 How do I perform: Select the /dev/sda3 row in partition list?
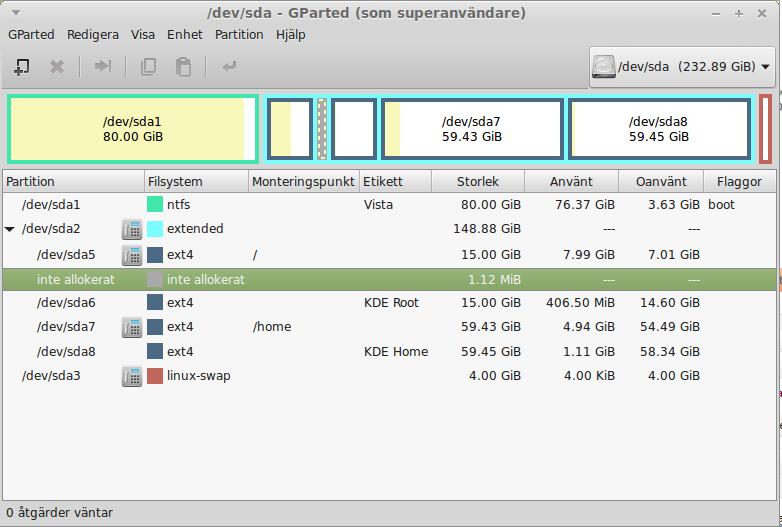pyautogui.click(x=390, y=375)
